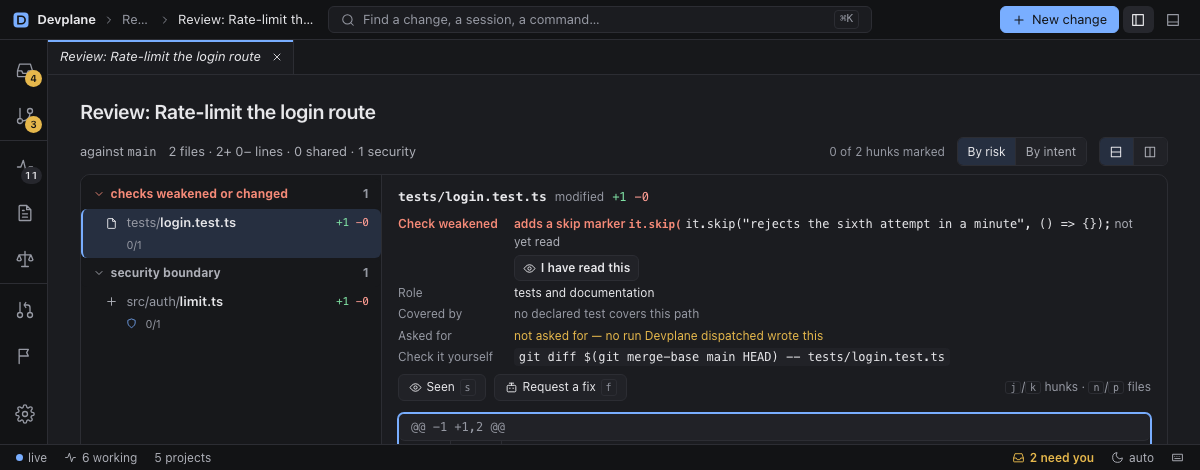
Task: Open the activity pulse icon in the sidebar
Action: tap(25, 167)
